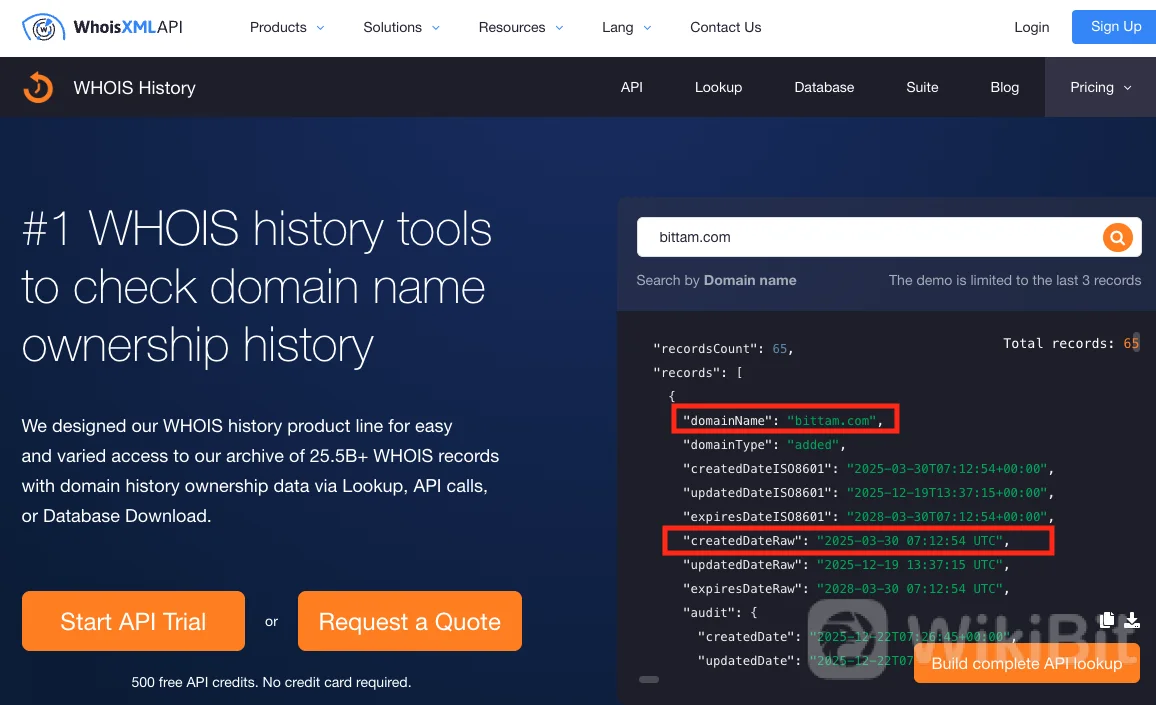Switch to the Lookup section
The image size is (1156, 705).
pyautogui.click(x=718, y=88)
